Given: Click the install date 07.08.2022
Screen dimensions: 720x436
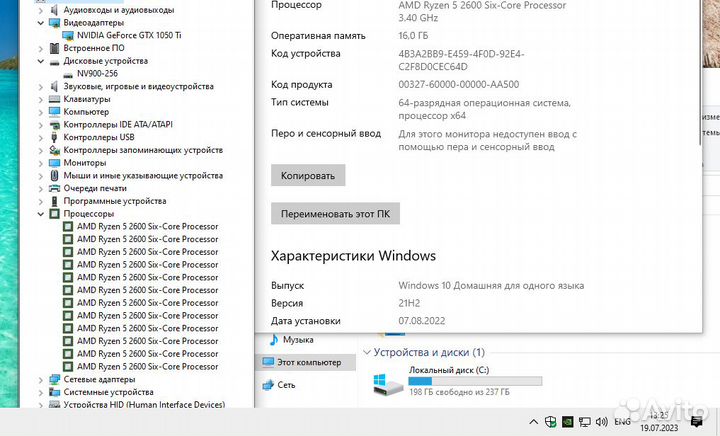Looking at the screenshot, I should 422,321.
